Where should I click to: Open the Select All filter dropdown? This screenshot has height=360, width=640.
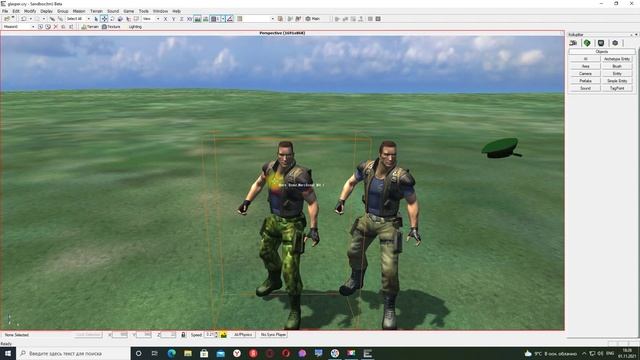[78, 19]
